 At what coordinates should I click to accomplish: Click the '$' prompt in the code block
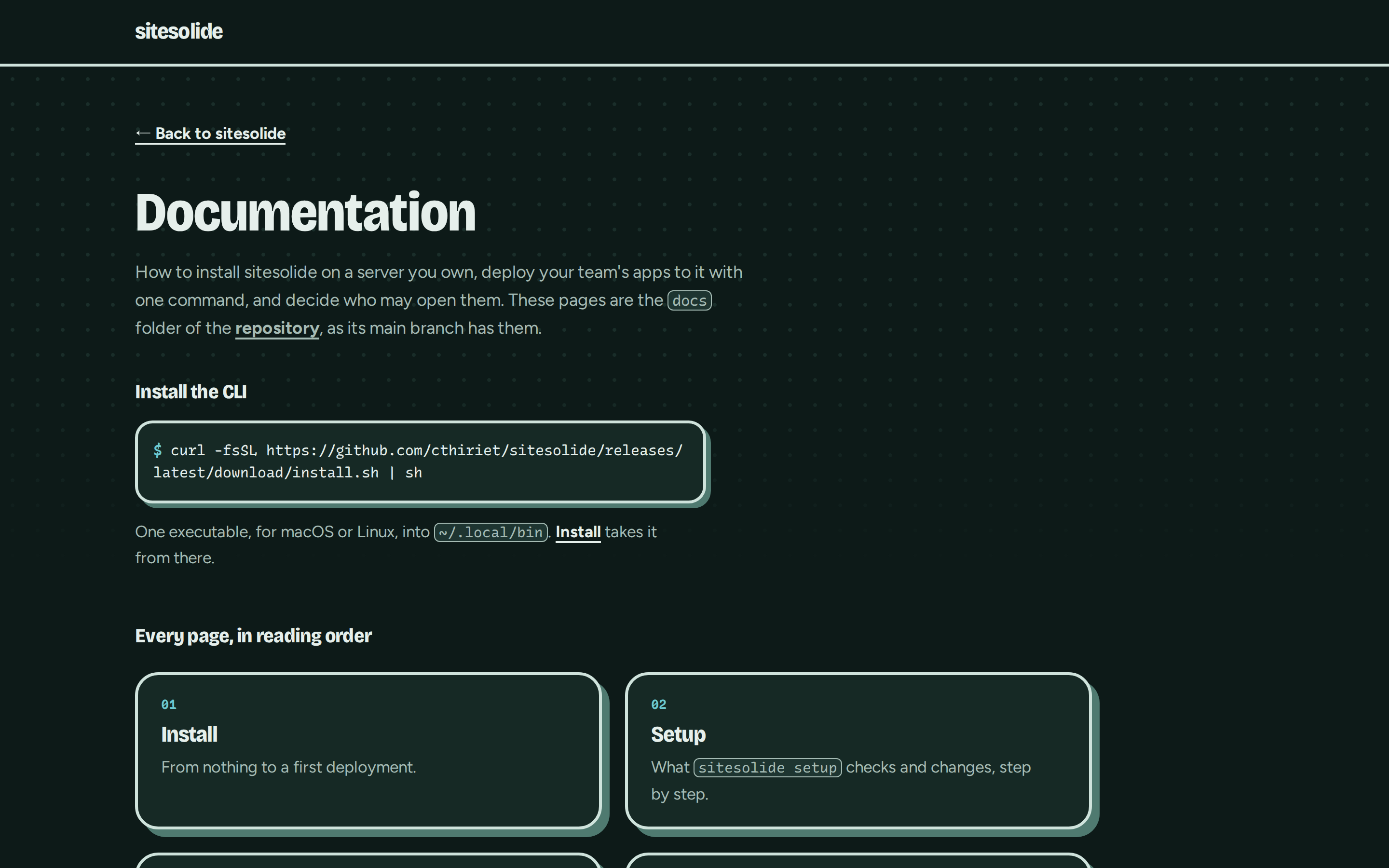pos(158,451)
